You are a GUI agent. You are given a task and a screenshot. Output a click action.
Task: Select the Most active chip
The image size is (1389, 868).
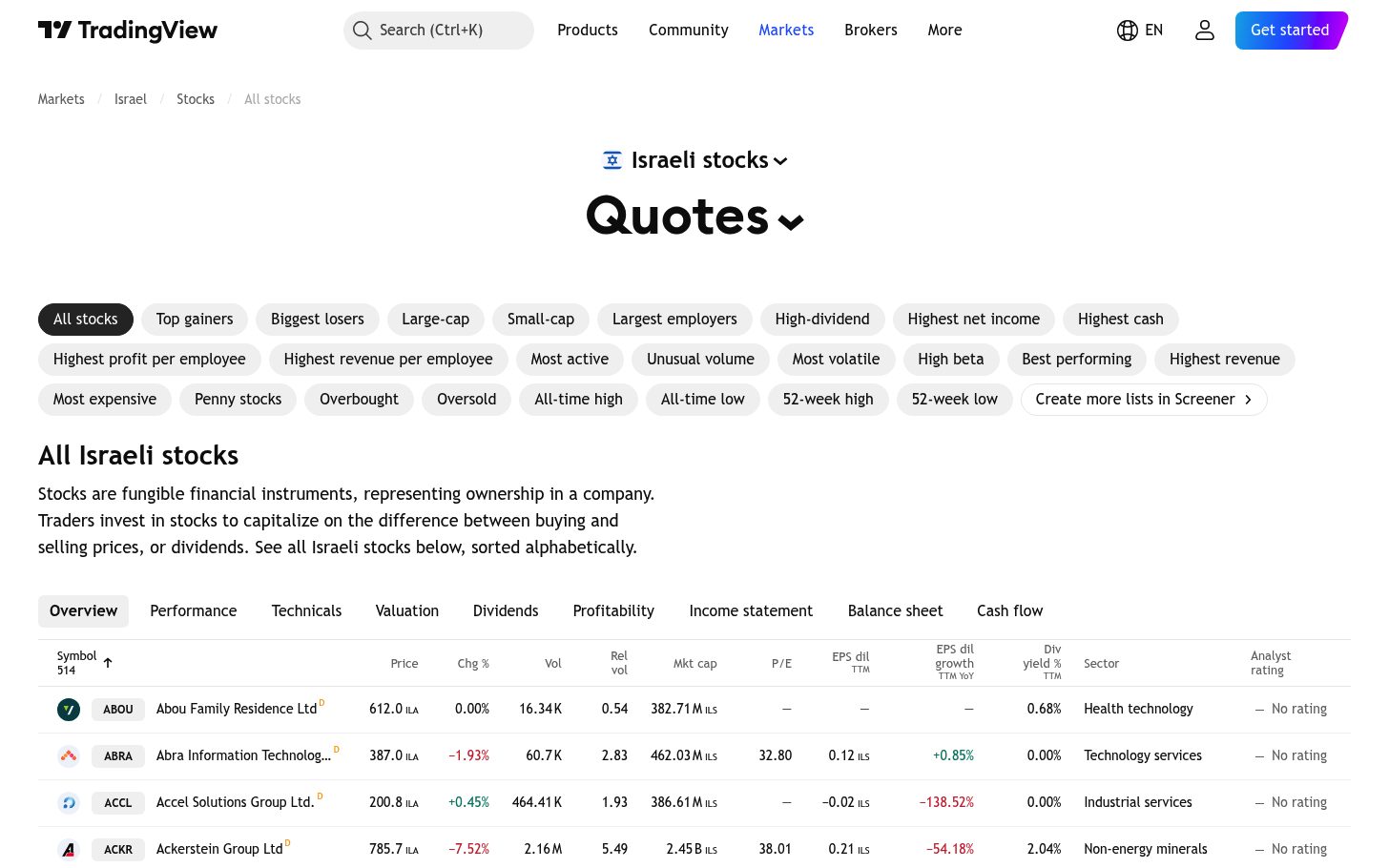570,360
